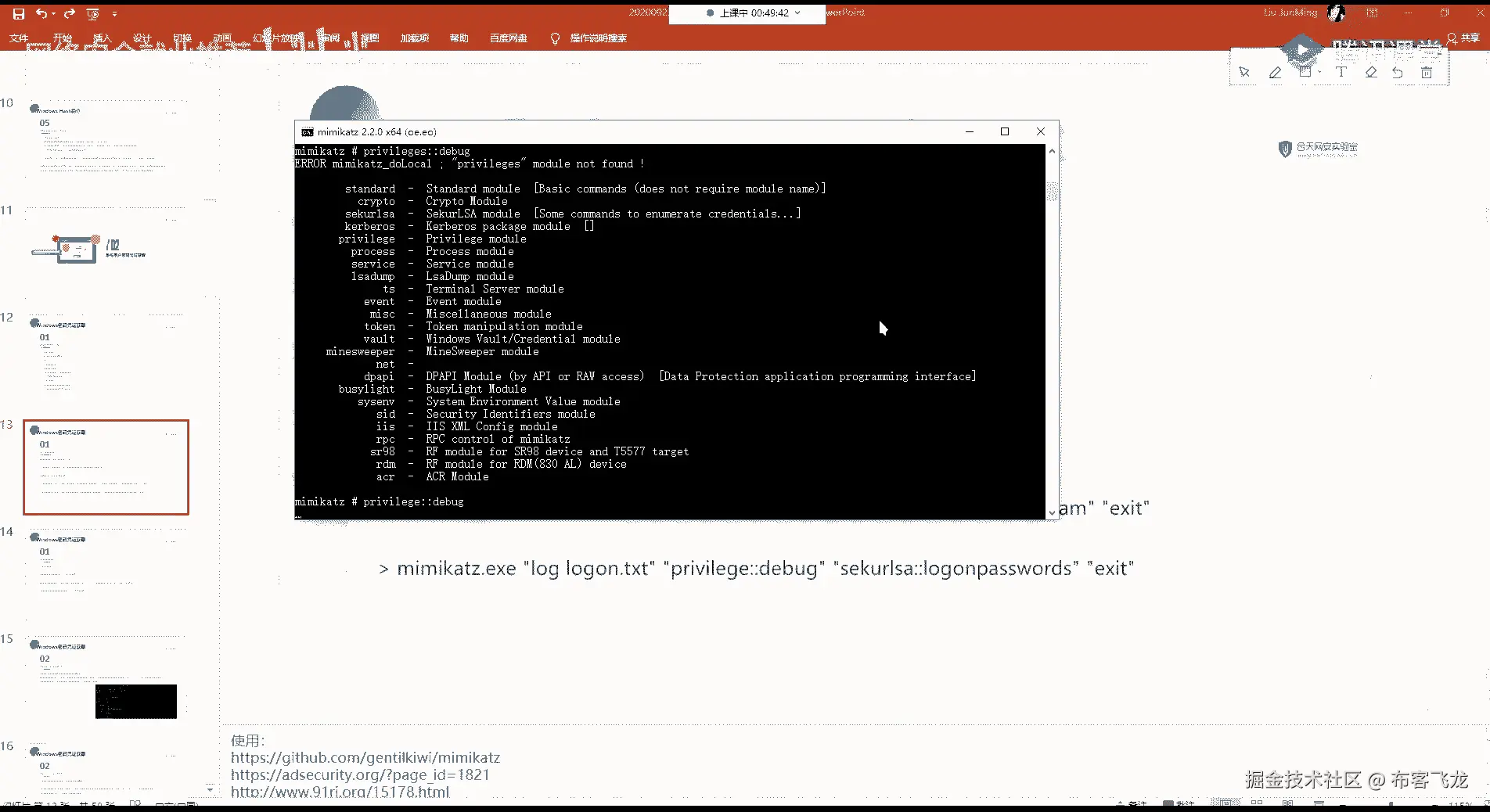This screenshot has width=1490, height=812.
Task: Switch to the 插入 (Insert) ribbon tab
Action: (103, 38)
